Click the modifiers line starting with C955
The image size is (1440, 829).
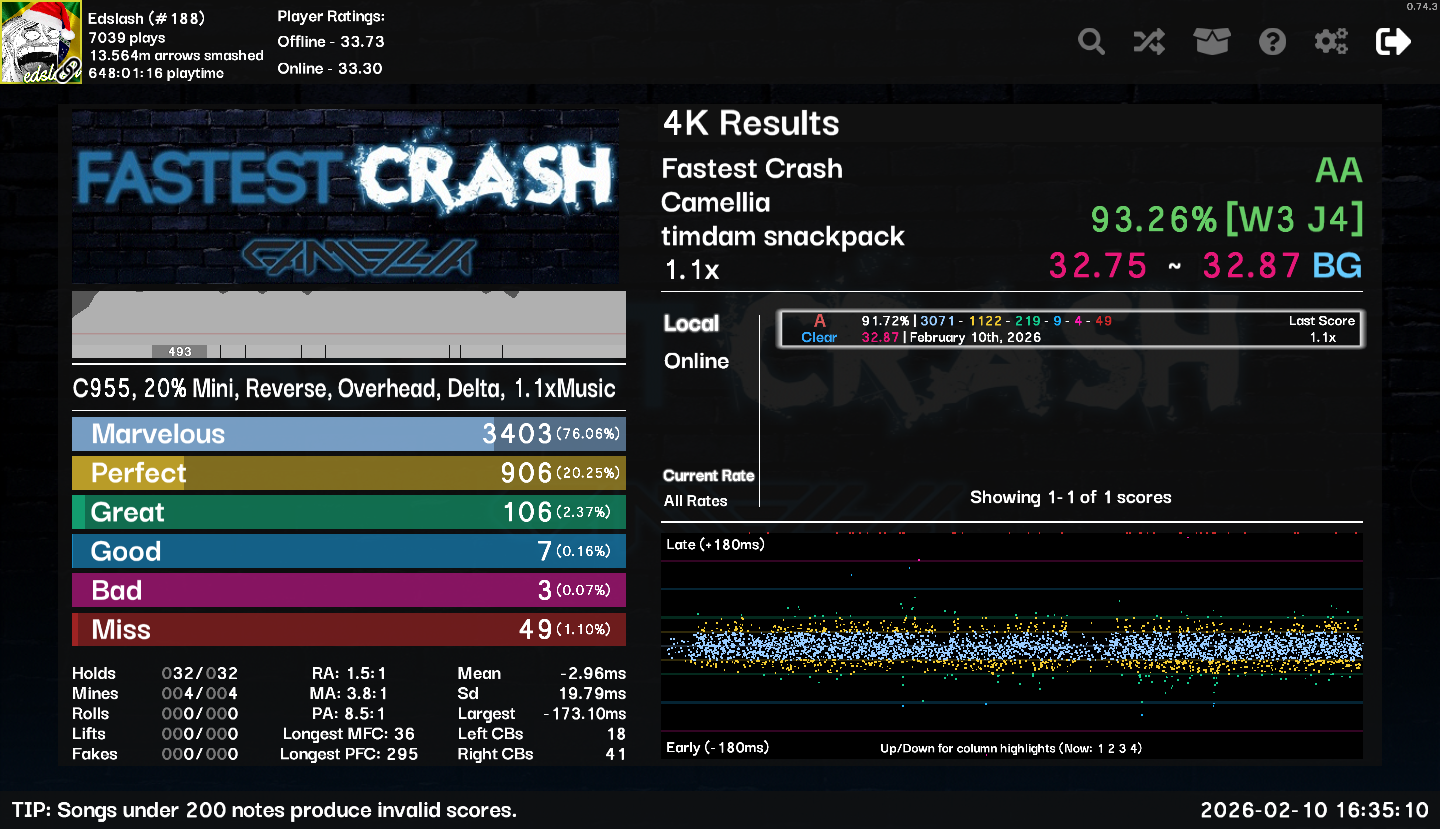tap(344, 389)
